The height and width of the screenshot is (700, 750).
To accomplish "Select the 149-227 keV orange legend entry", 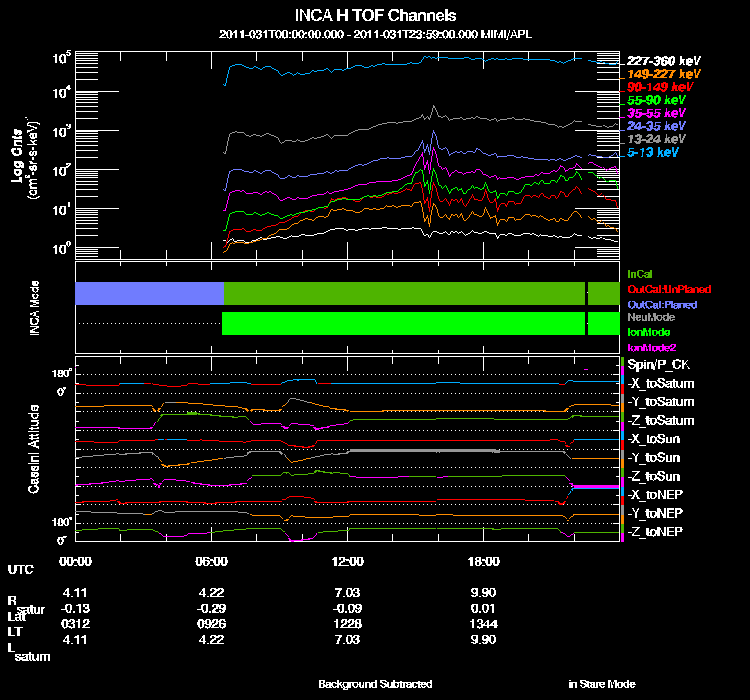I will click(x=663, y=74).
